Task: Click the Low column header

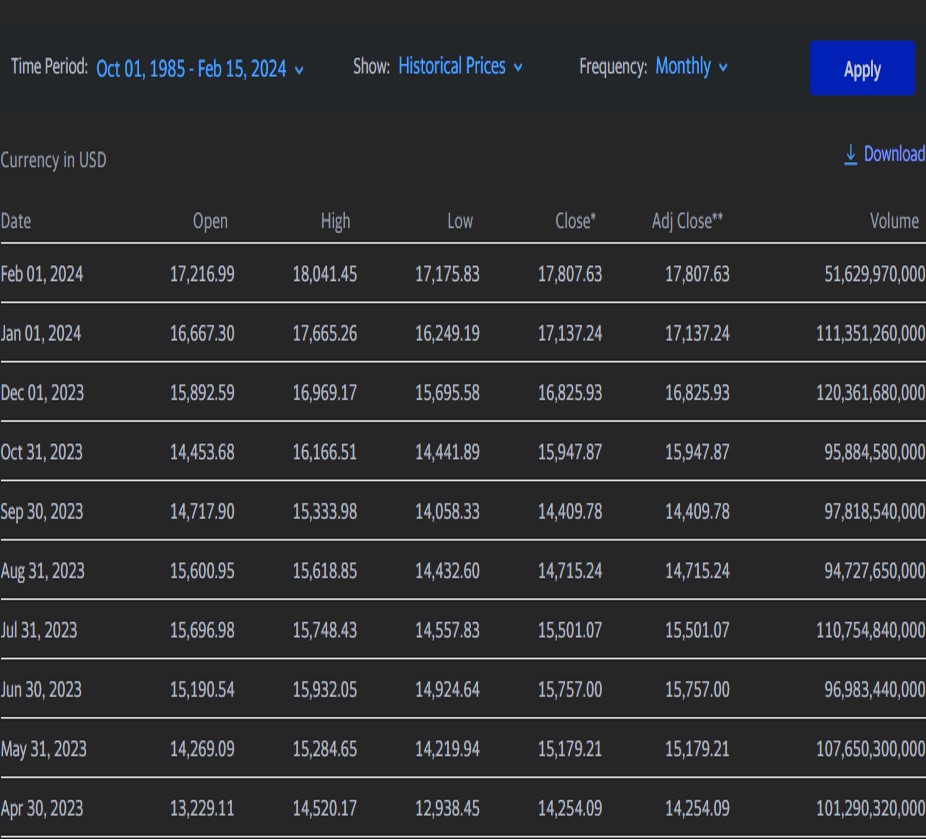Action: pyautogui.click(x=460, y=221)
